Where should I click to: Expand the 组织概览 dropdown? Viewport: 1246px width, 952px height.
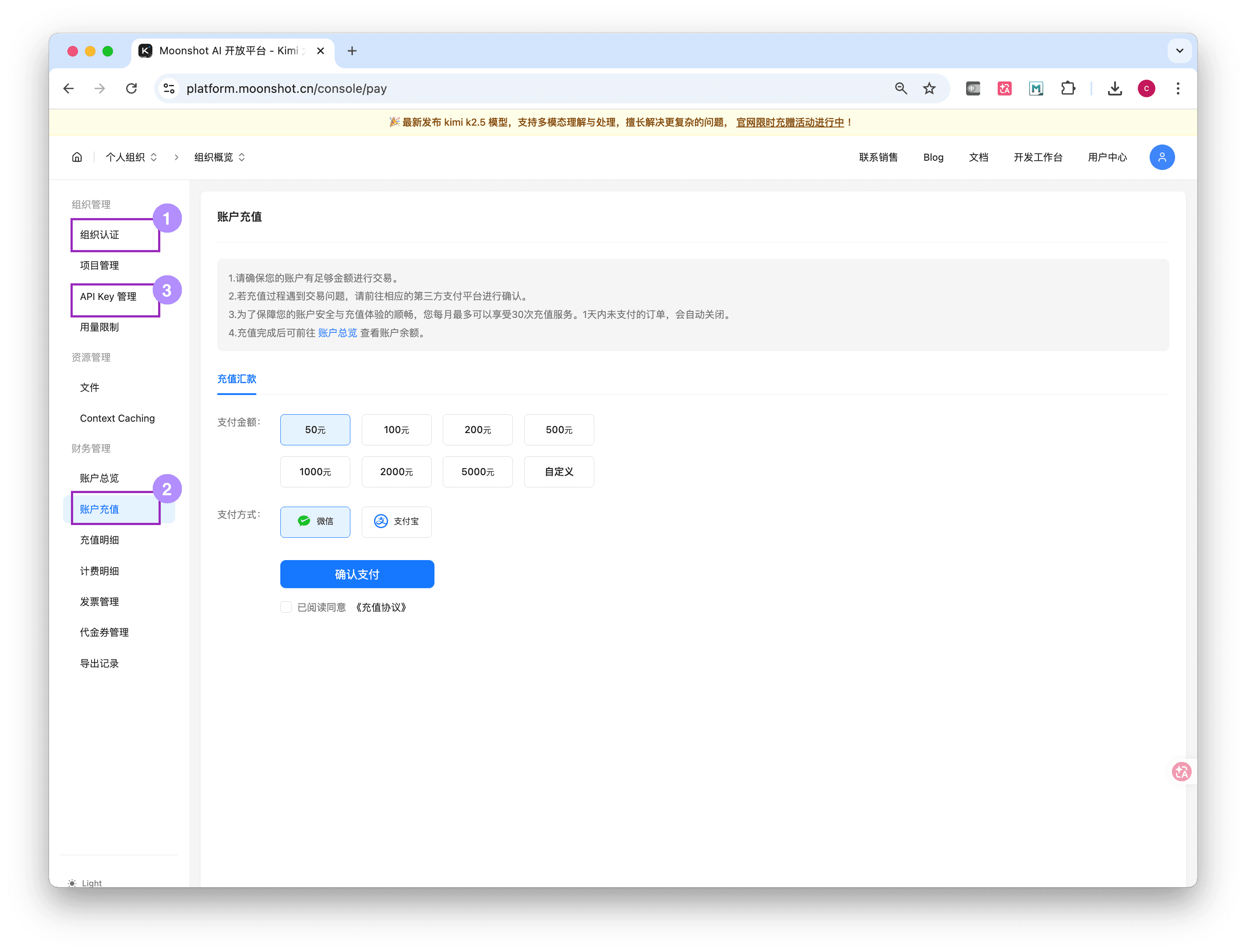click(x=220, y=157)
